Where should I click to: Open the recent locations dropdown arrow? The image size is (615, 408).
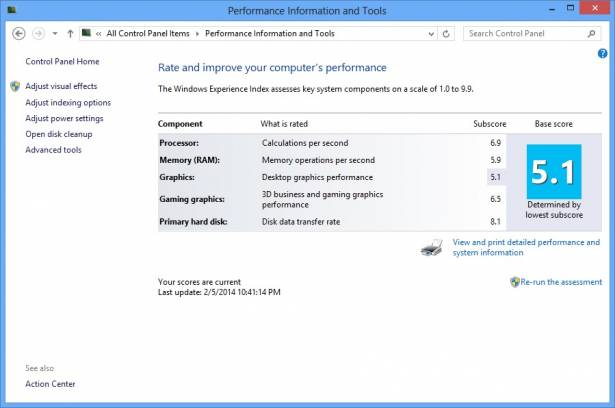(x=55, y=34)
